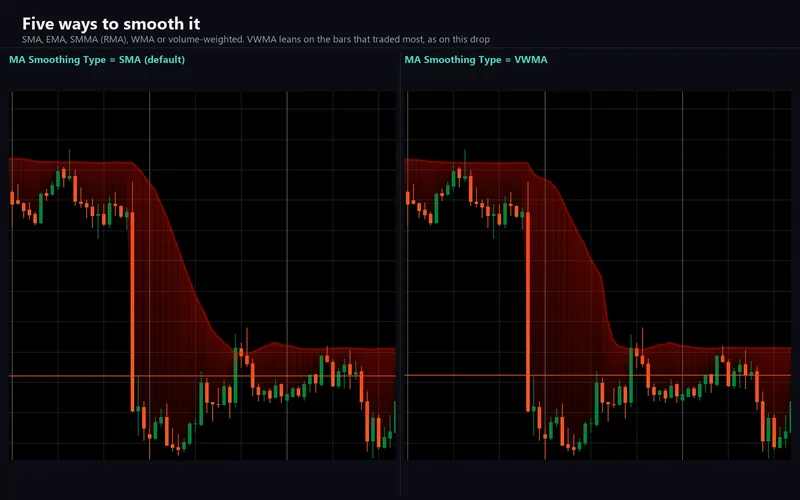Image resolution: width=800 pixels, height=500 pixels.
Task: Click the "MA Smoothing Type = SMA (default)" label
Action: (x=97, y=60)
